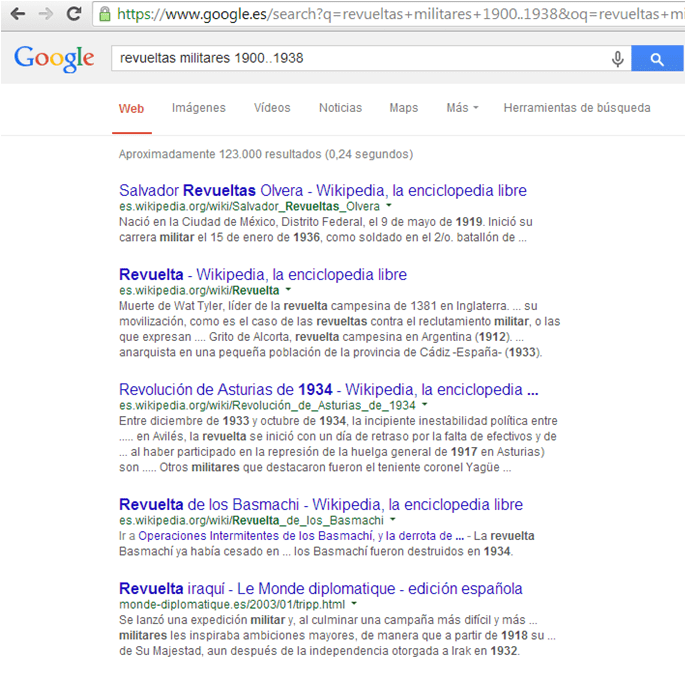Open 'Revuelta - Wikipedia, la enciclopedia libre' result
Image resolution: width=686 pixels, height=675 pixels.
coord(263,275)
